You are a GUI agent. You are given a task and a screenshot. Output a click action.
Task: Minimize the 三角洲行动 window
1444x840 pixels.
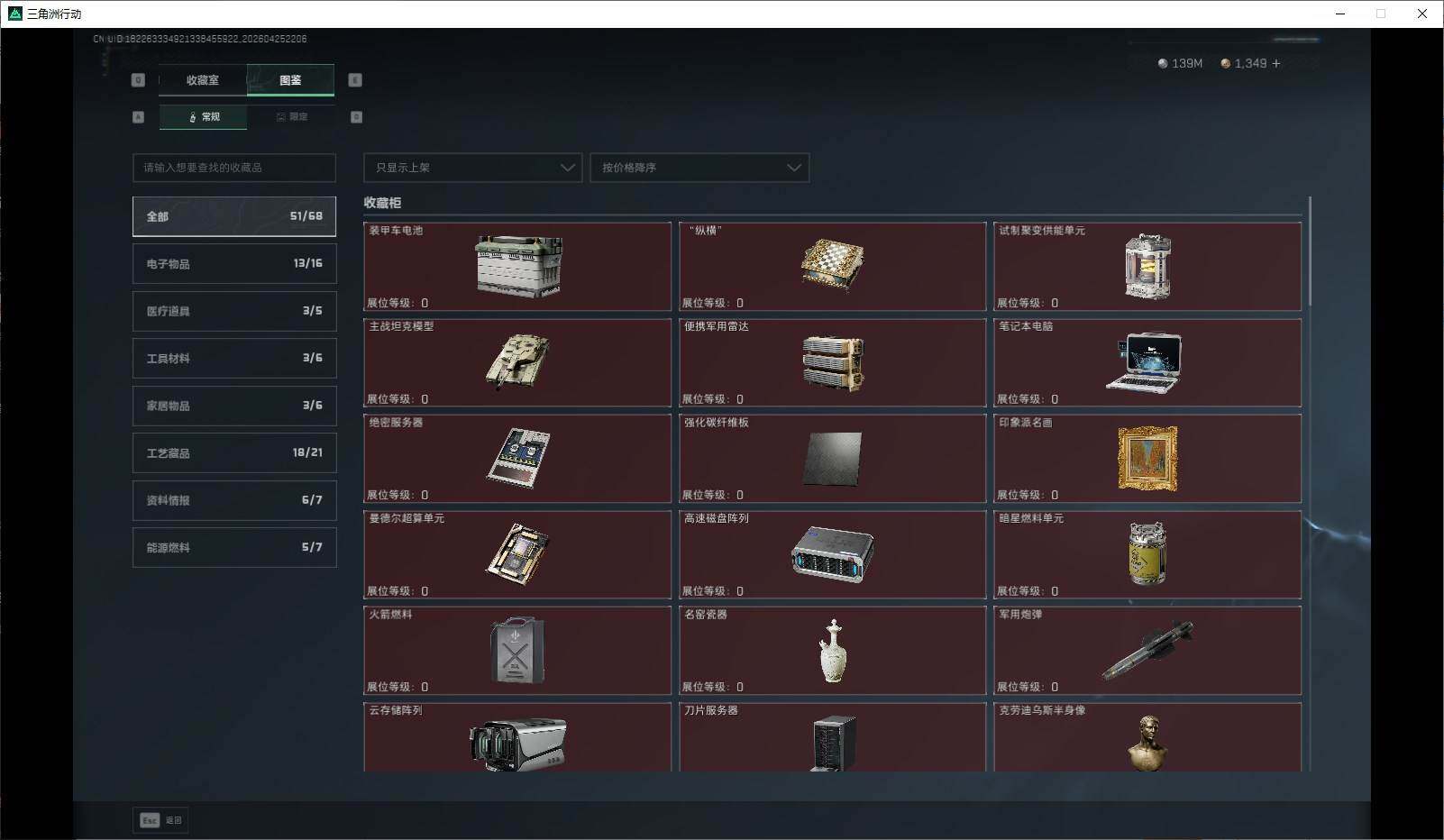[1340, 14]
